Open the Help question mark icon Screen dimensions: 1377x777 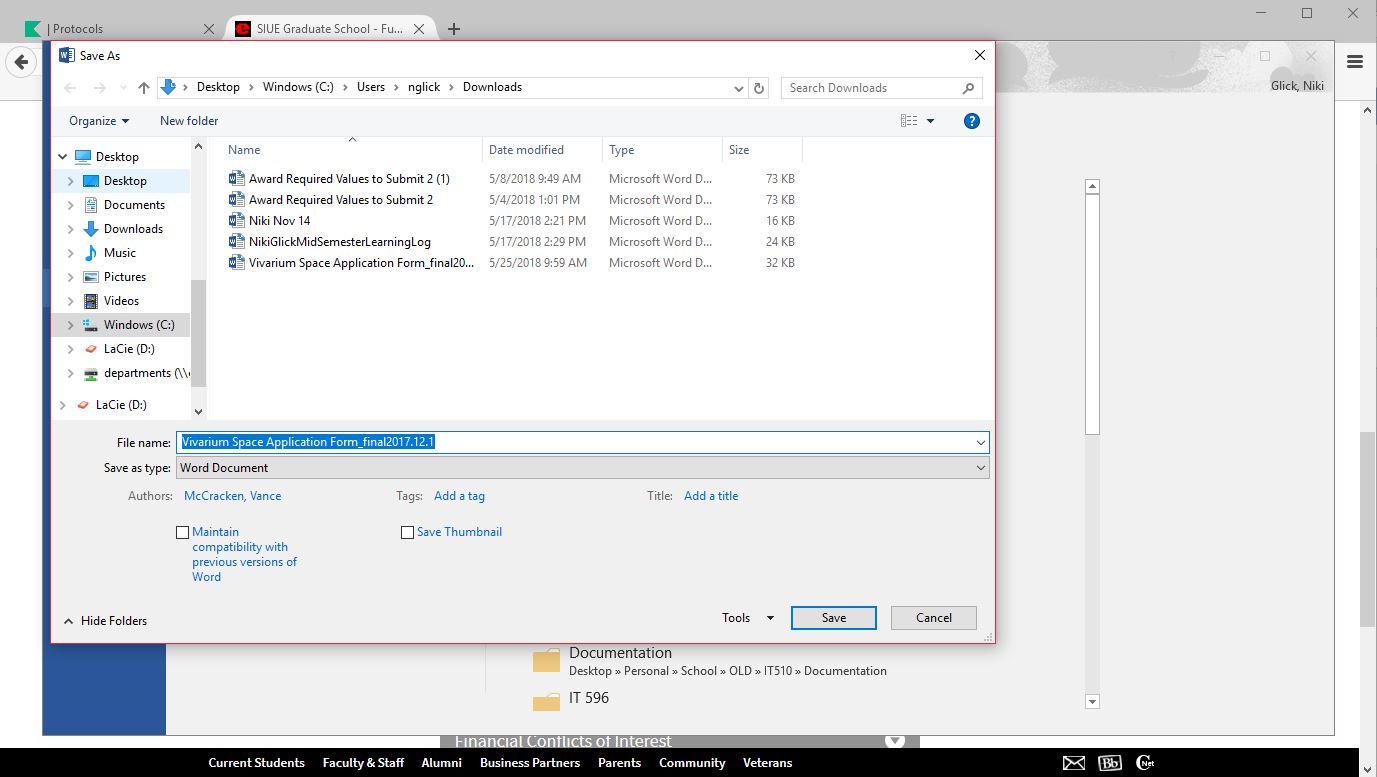coord(971,121)
